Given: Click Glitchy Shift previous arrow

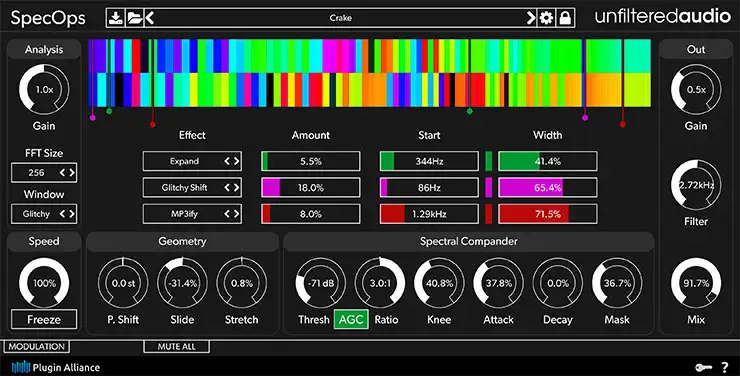Looking at the screenshot, I should (x=227, y=188).
